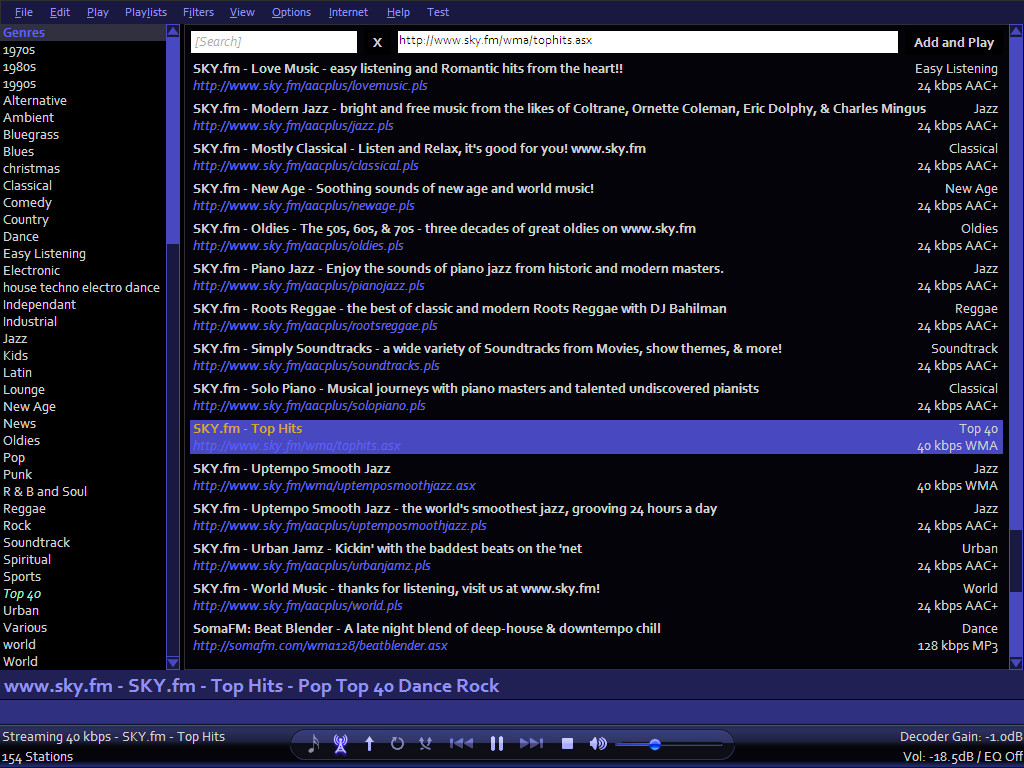Select the Various genre
The image size is (1024, 768).
[x=25, y=628]
